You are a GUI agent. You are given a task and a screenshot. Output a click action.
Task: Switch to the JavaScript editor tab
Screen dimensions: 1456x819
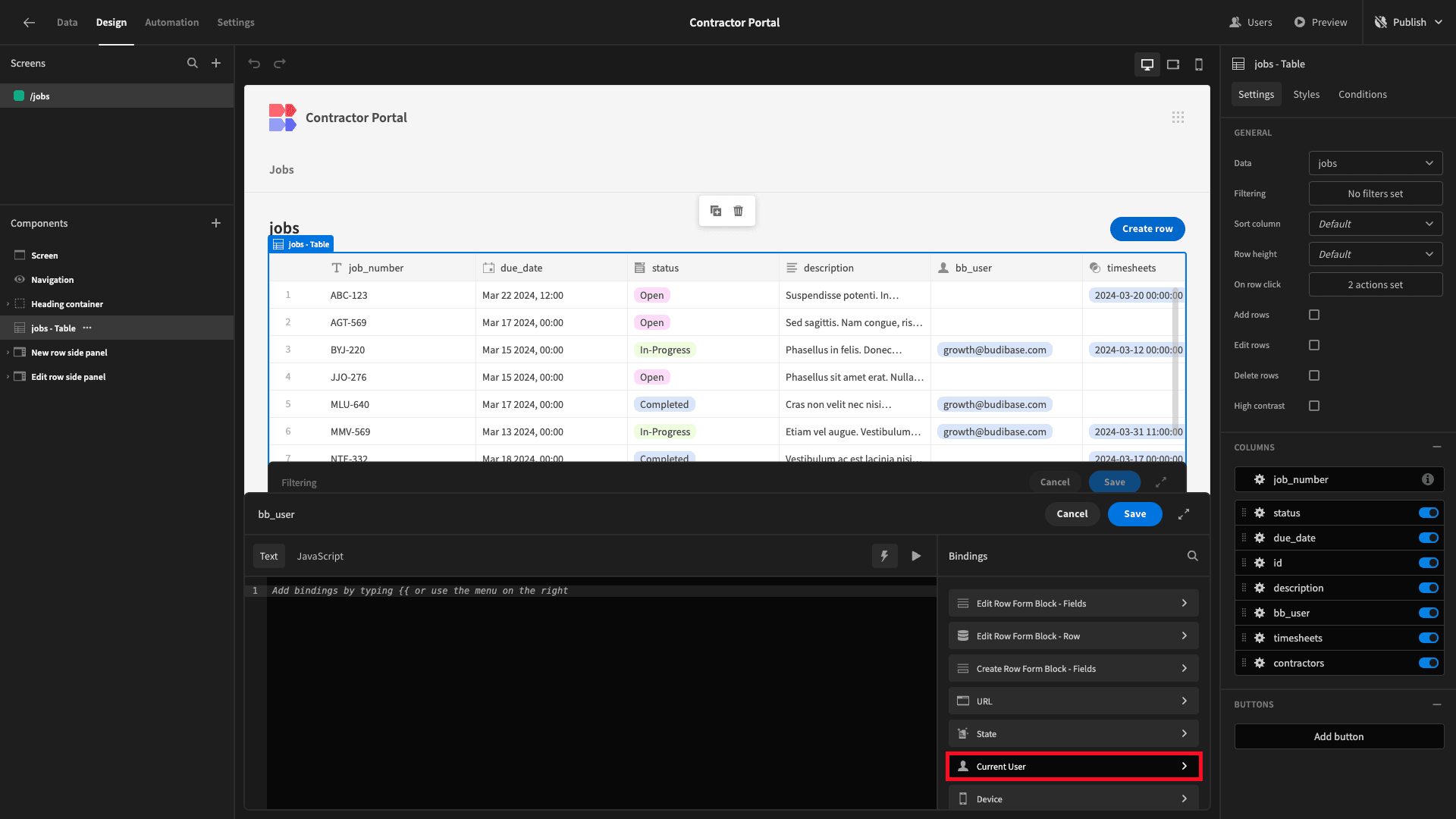[x=320, y=556]
